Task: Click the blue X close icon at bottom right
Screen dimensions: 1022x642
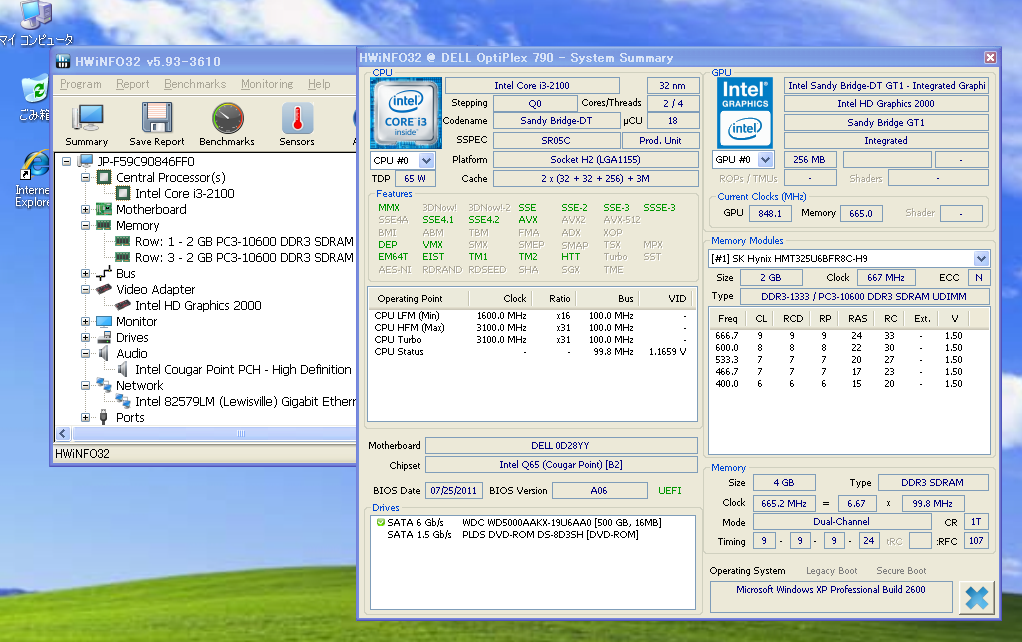Action: [975, 598]
